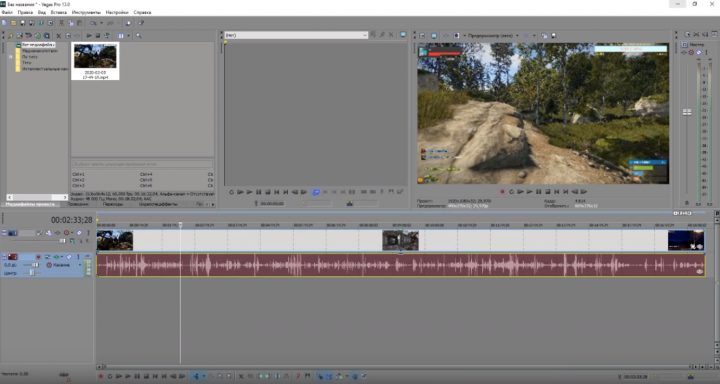Click Preview on External Monitor icon
The height and width of the screenshot is (384, 720).
tap(434, 35)
